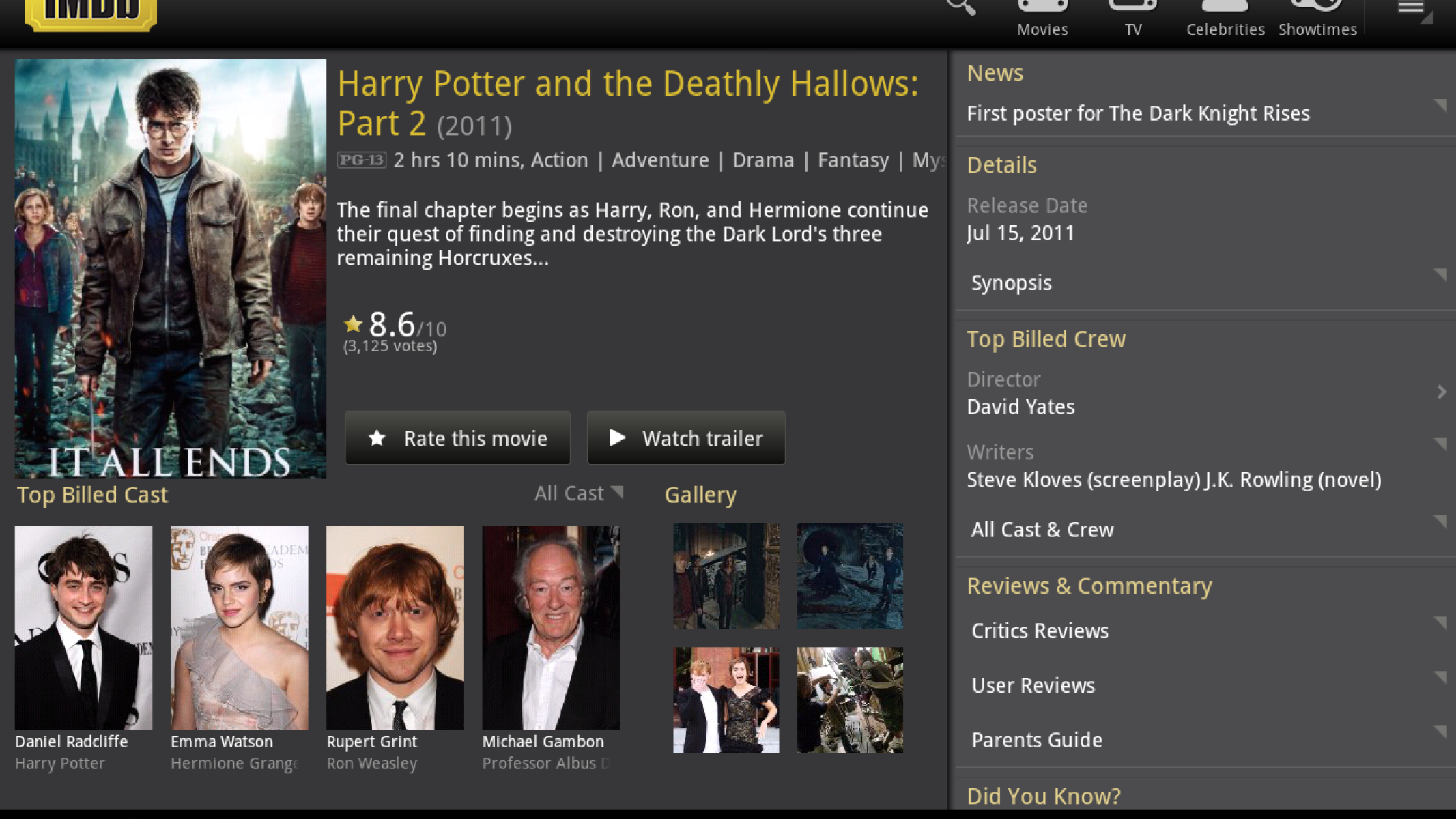Tap the IMDb logo
Viewport: 1456px width, 819px height.
91,14
